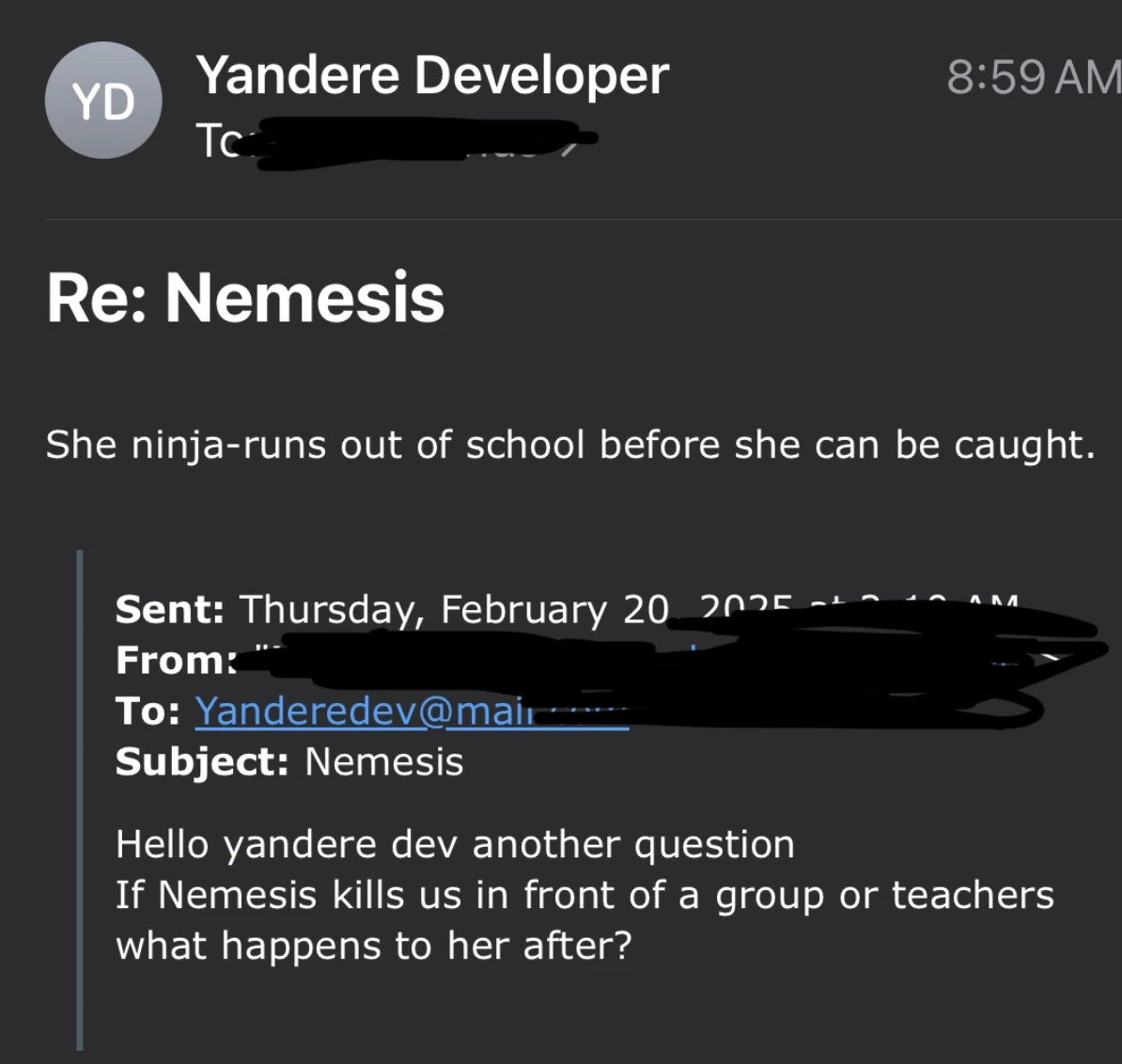This screenshot has height=1064, width=1122.
Task: Click the vertical quote bar beside quoted message
Action: click(x=81, y=799)
